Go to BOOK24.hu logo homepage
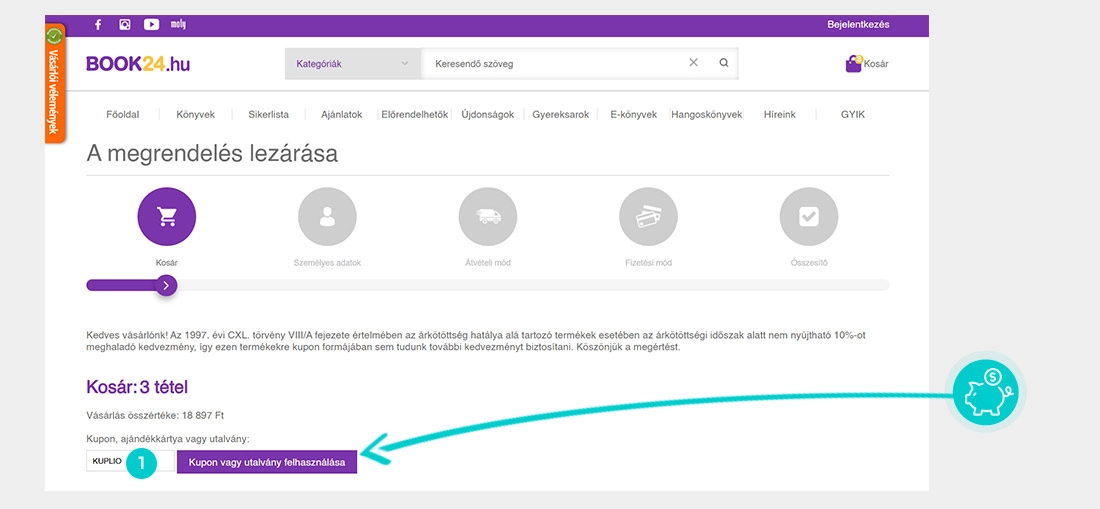Screen dimensions: 1100x509 coord(138,64)
